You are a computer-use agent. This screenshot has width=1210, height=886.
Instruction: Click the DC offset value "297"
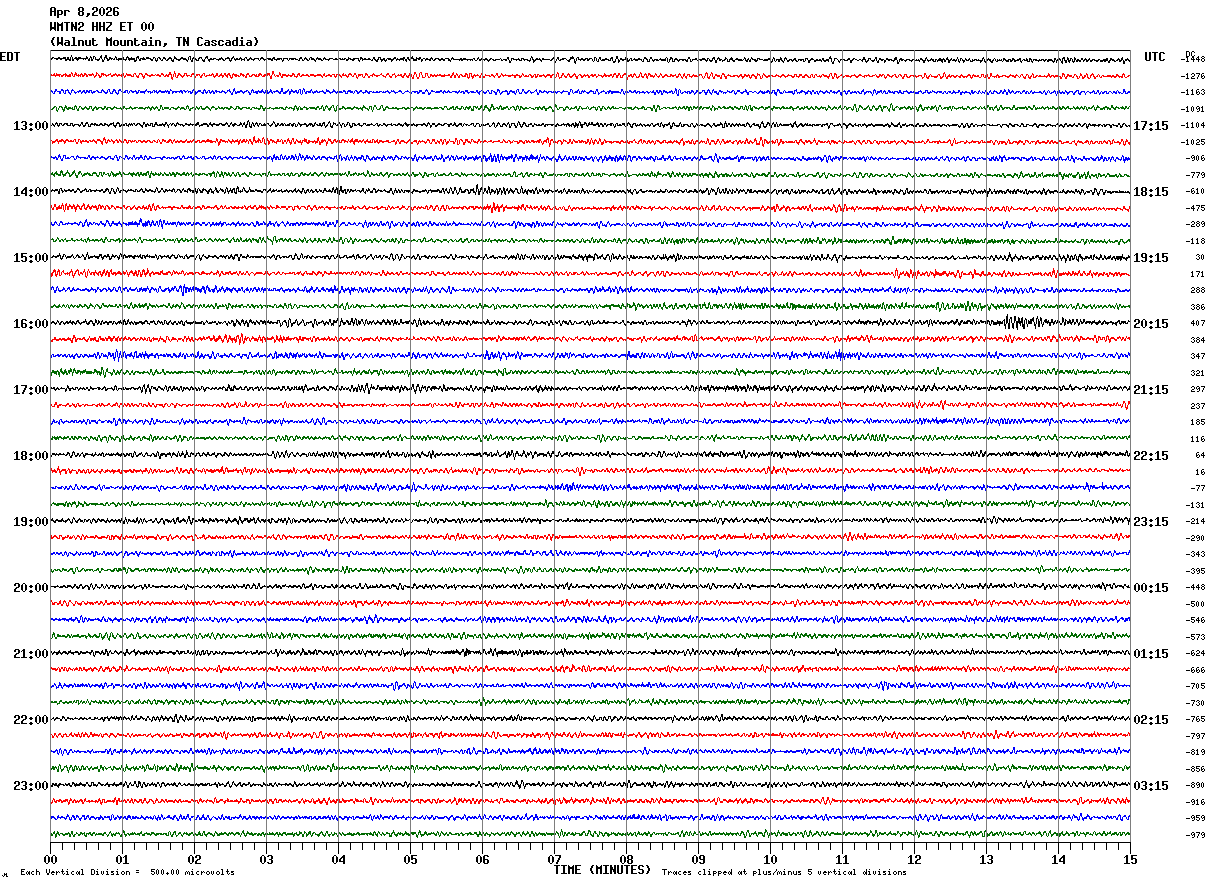click(x=1198, y=389)
